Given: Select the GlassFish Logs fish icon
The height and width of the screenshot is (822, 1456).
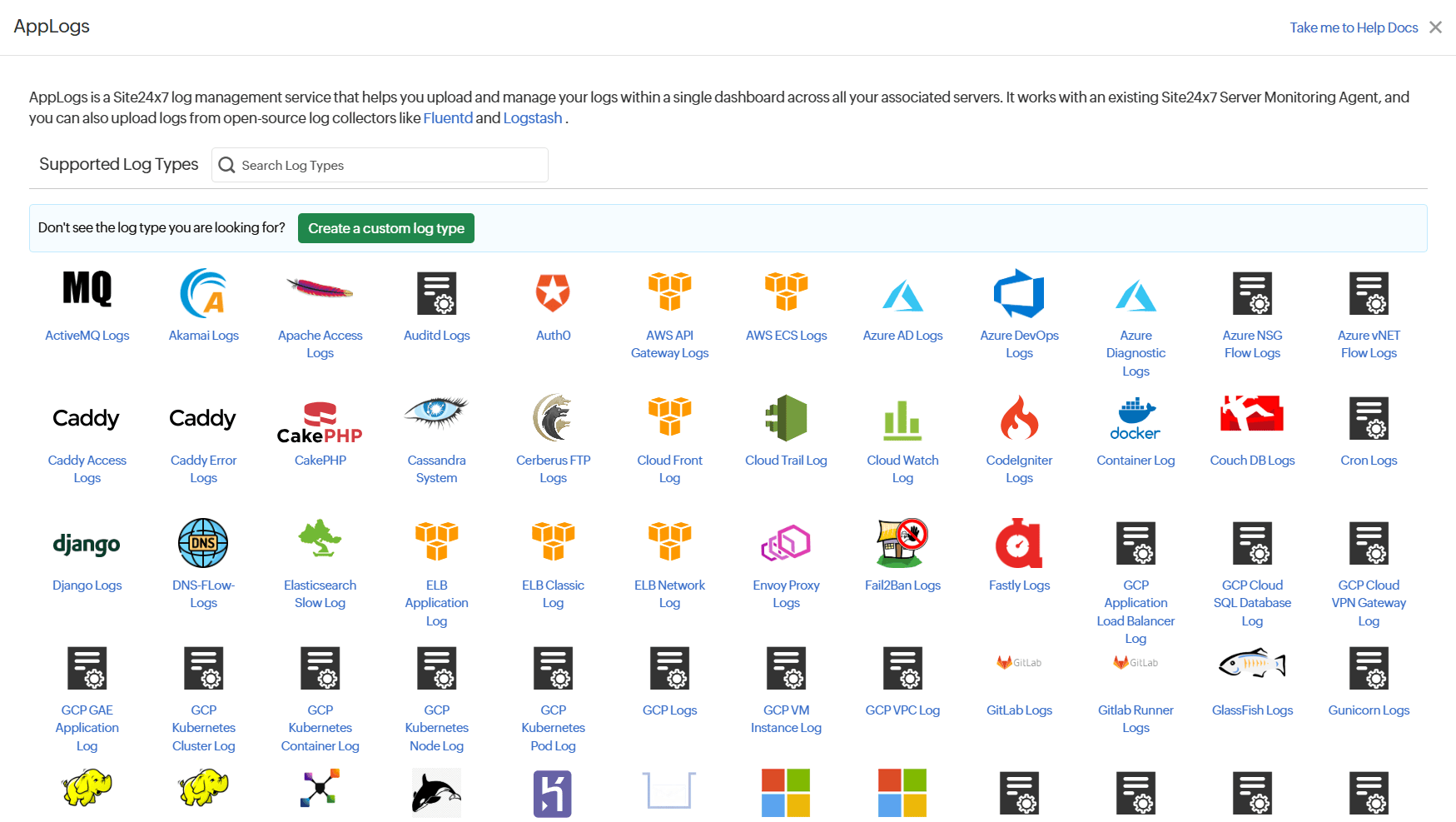Looking at the screenshot, I should [1252, 664].
